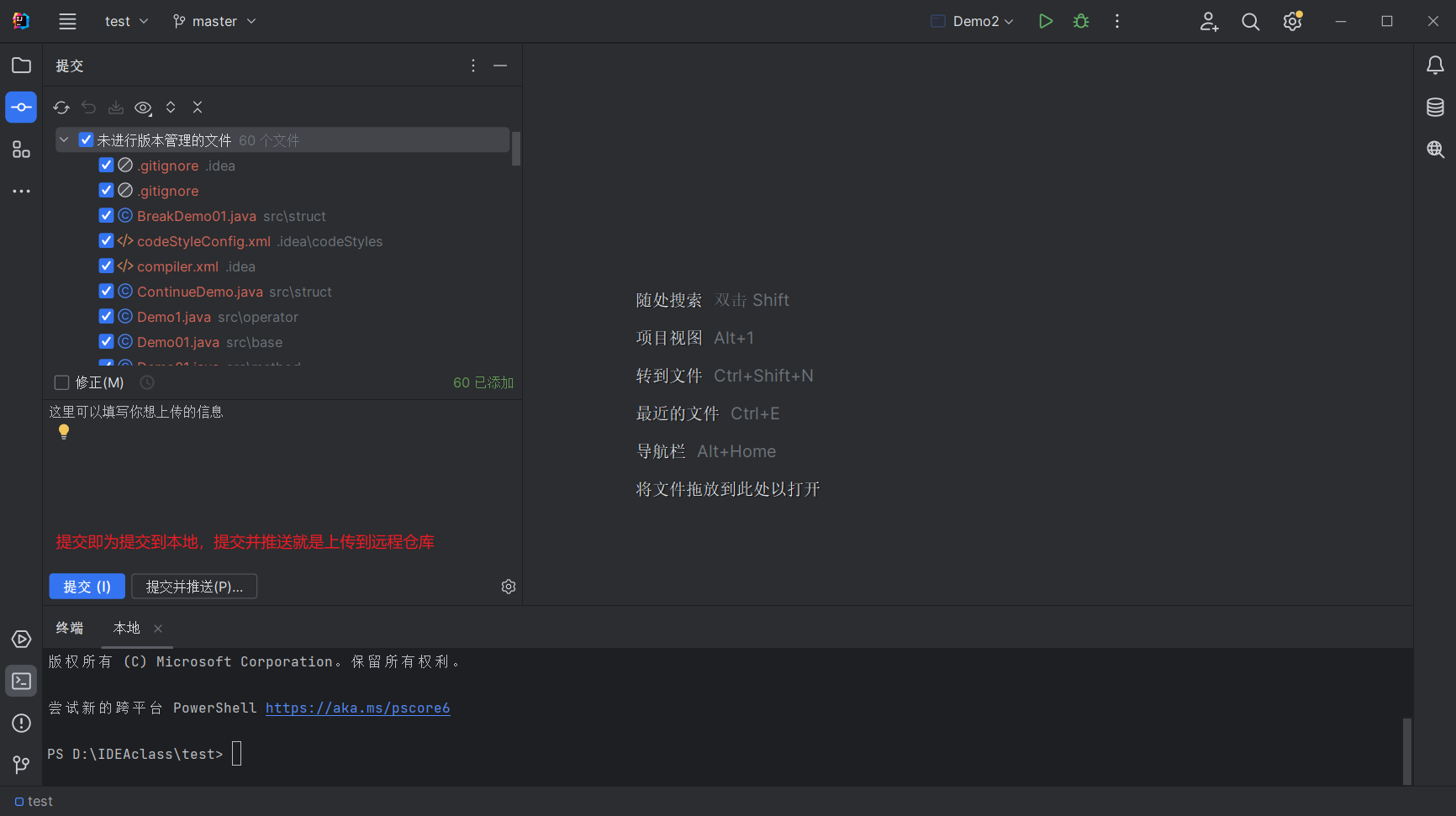Click the 提交 (I) commit button
Viewport: 1456px width, 816px height.
87,587
